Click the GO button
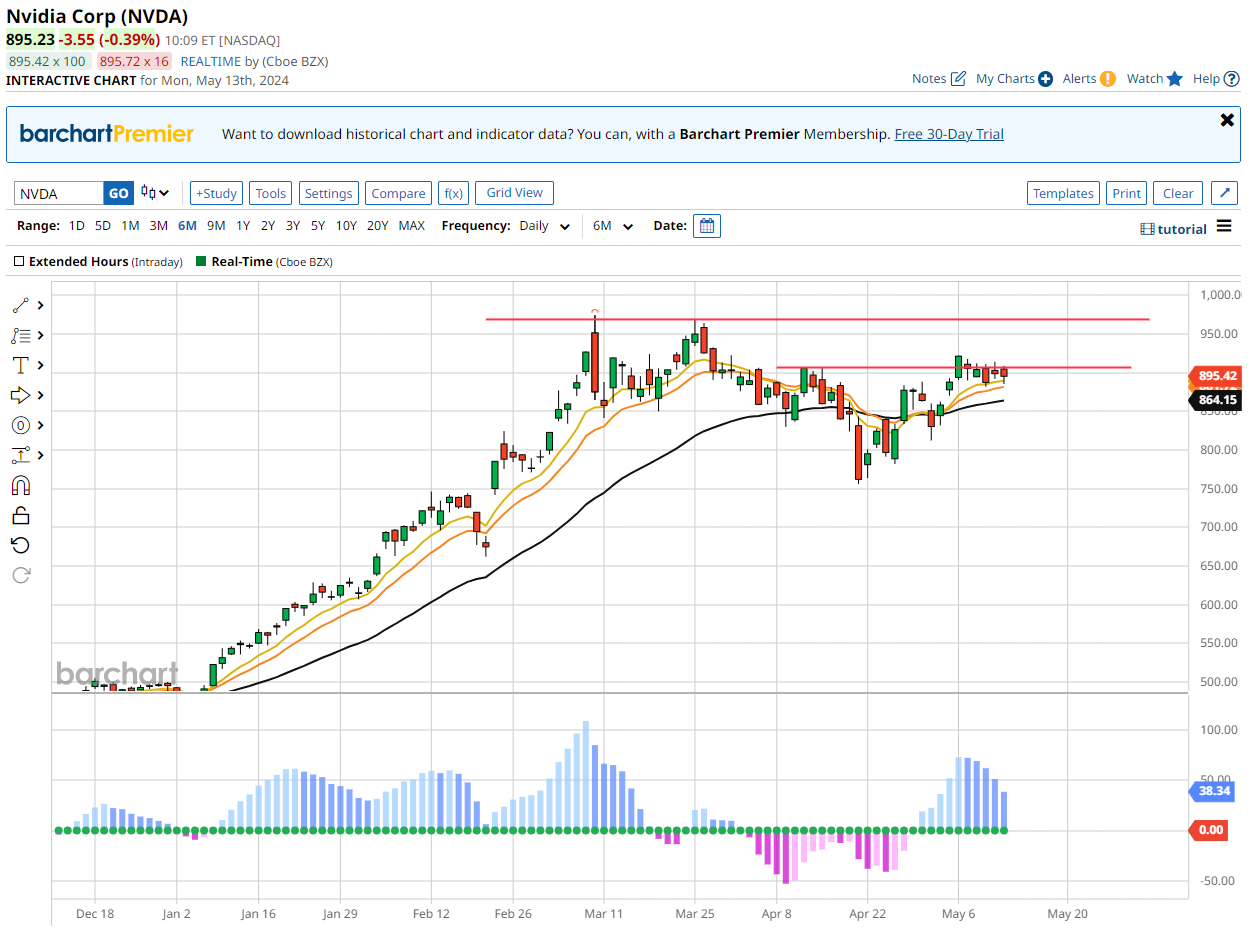This screenshot has height=930, width=1256. click(x=118, y=193)
